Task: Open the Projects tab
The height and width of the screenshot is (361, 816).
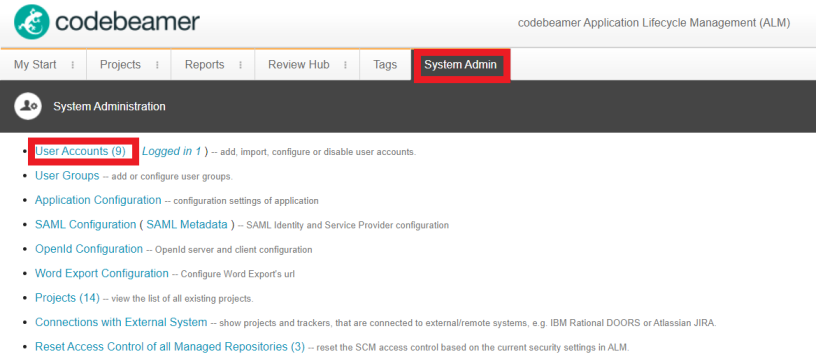Action: point(120,65)
